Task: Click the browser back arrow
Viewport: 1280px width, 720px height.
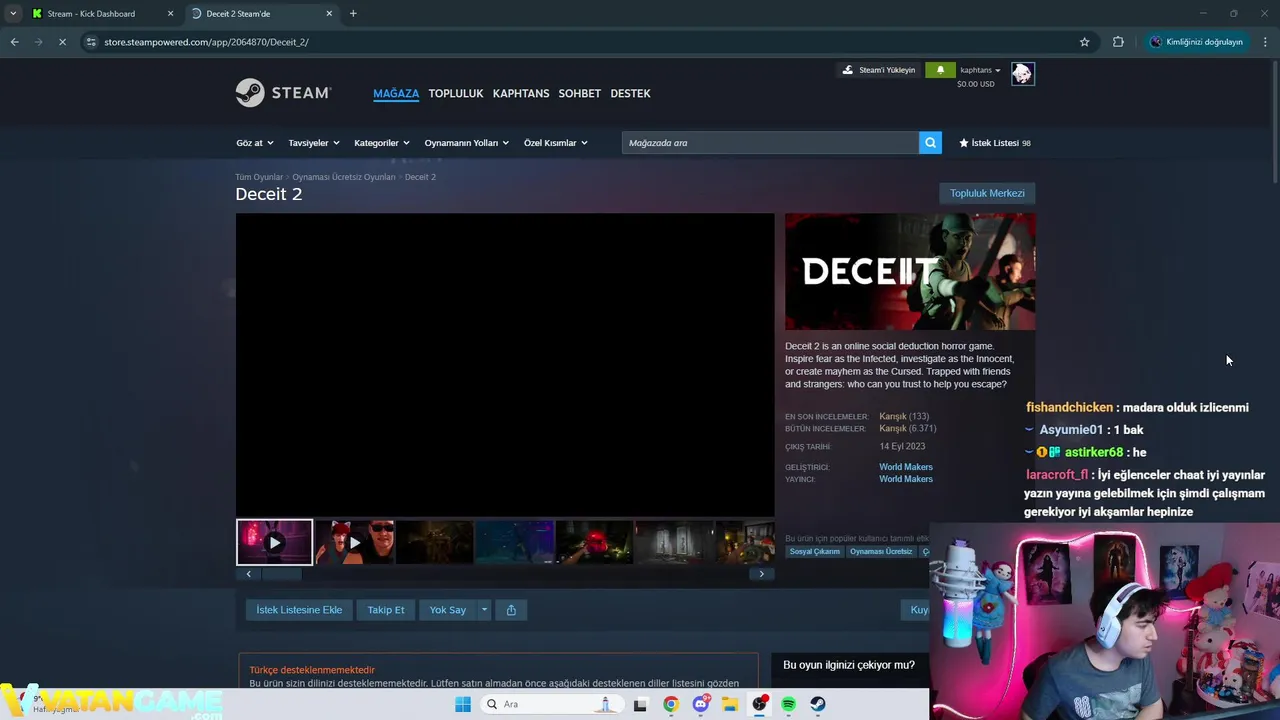Action: tap(14, 42)
